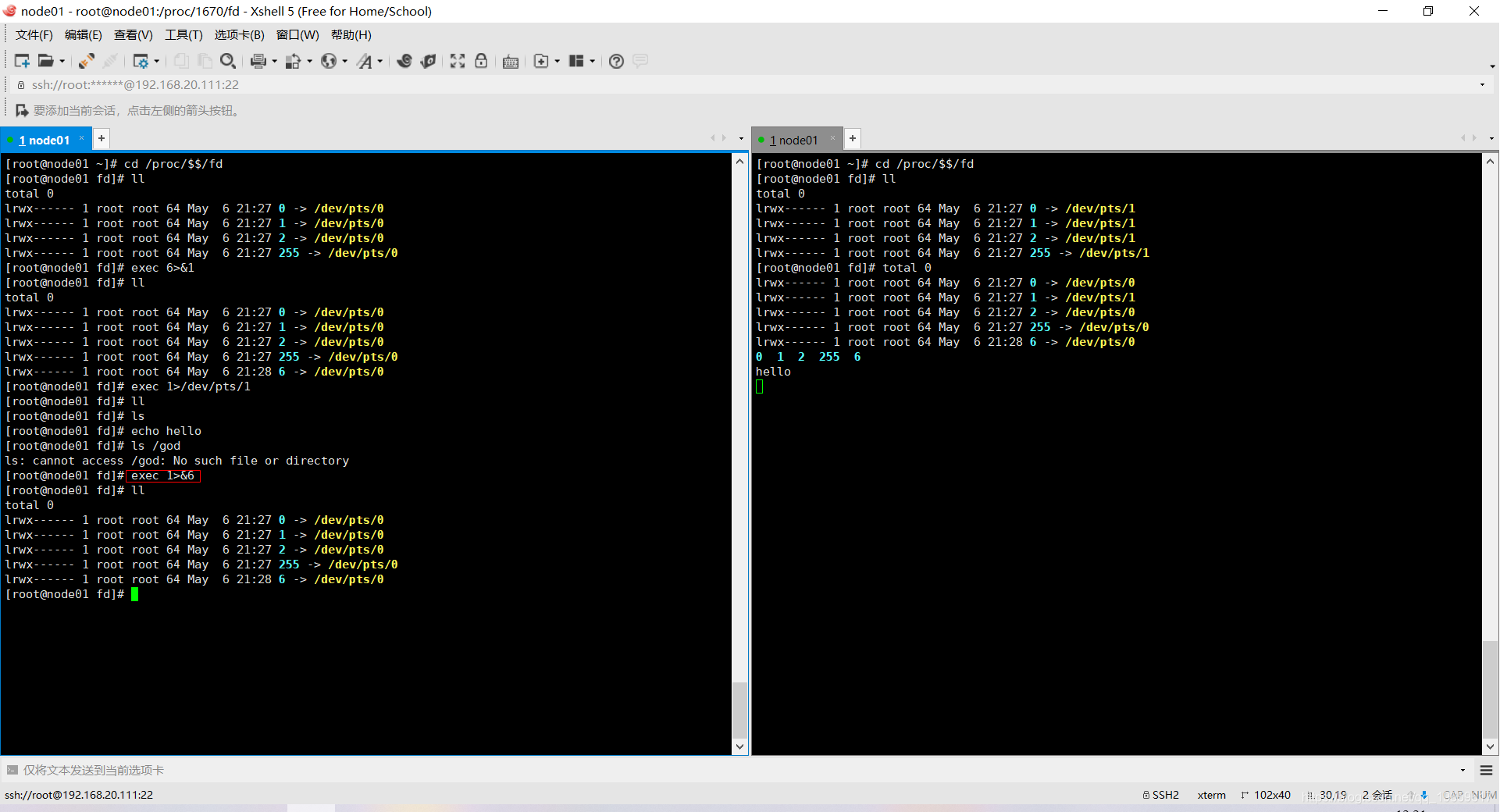Click left pane next-tab arrow
The image size is (1500, 812).
point(725,138)
